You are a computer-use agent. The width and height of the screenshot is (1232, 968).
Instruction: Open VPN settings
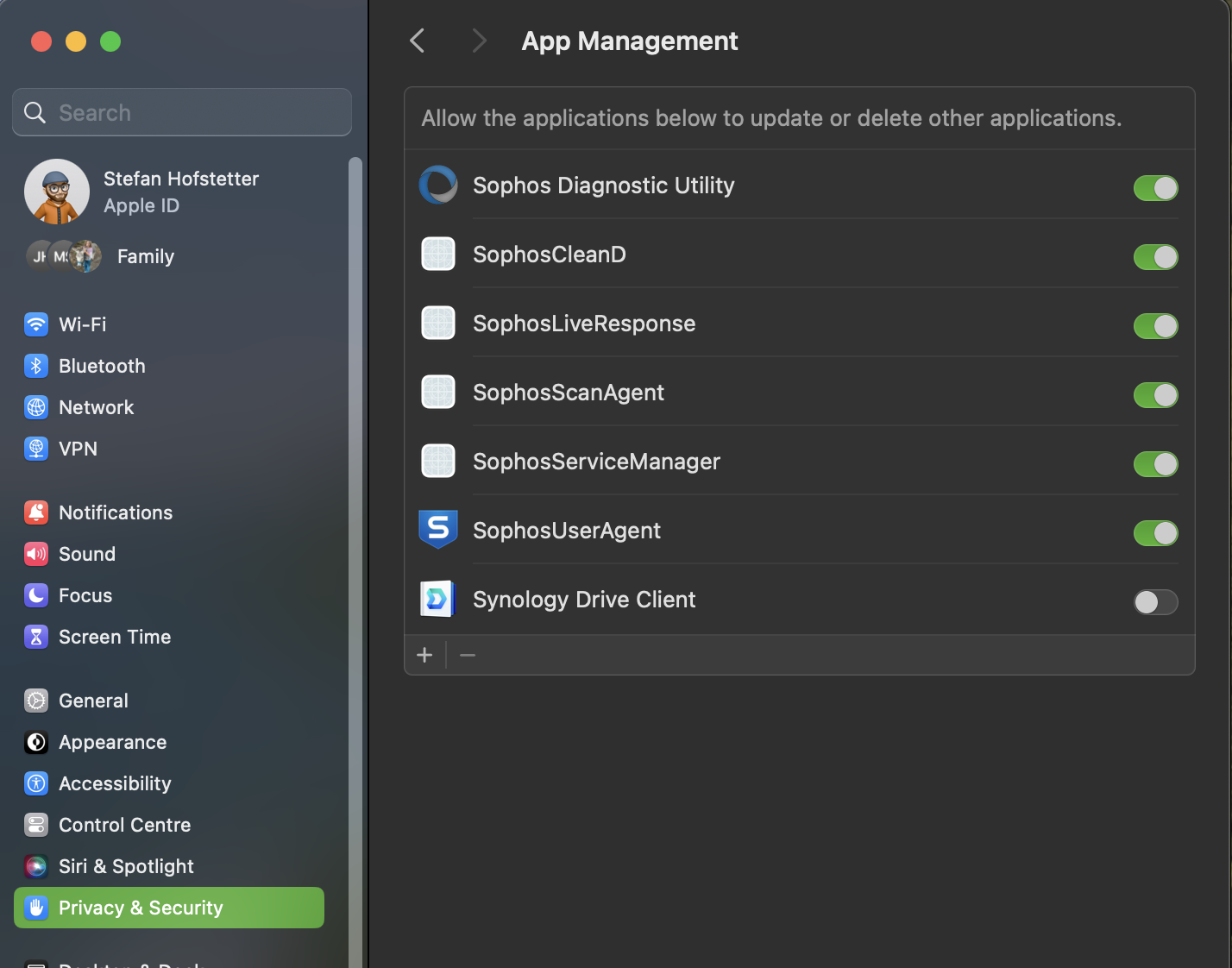point(35,448)
